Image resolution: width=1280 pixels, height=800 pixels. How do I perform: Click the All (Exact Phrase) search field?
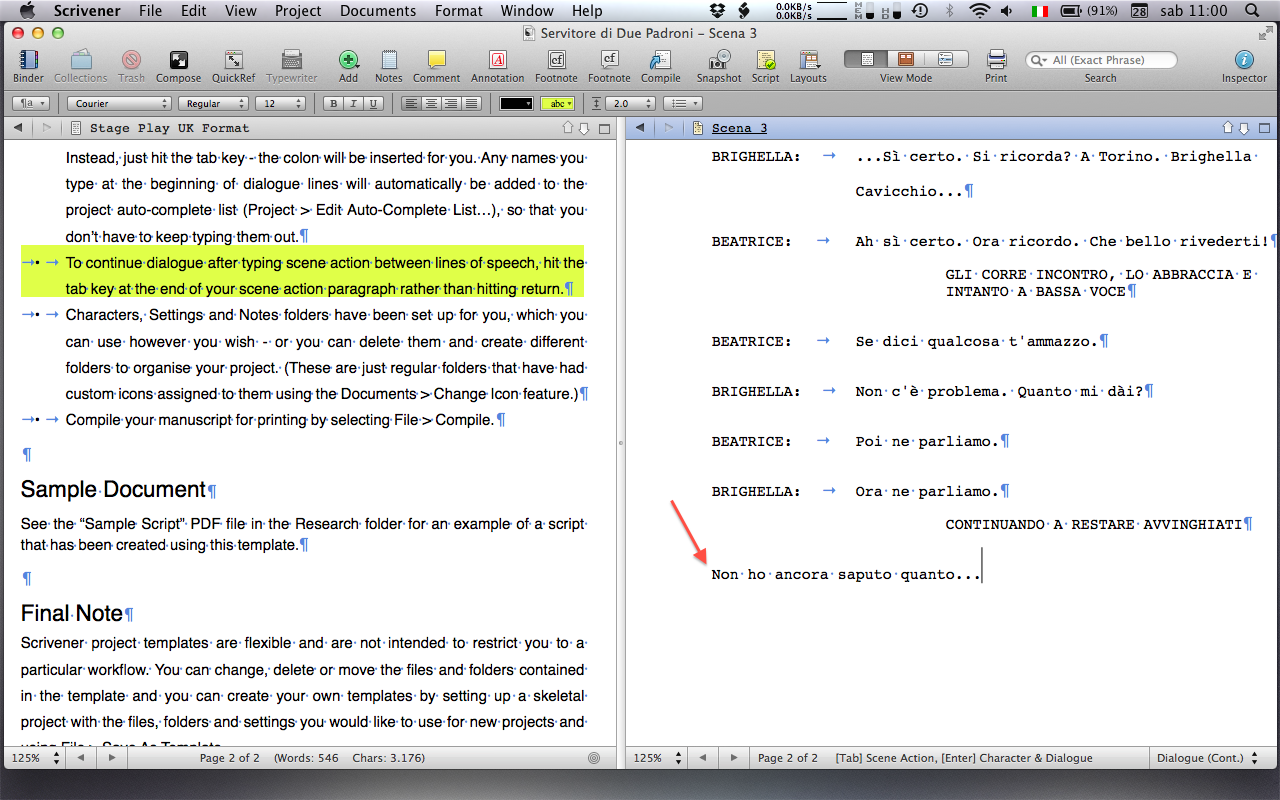pyautogui.click(x=1100, y=60)
